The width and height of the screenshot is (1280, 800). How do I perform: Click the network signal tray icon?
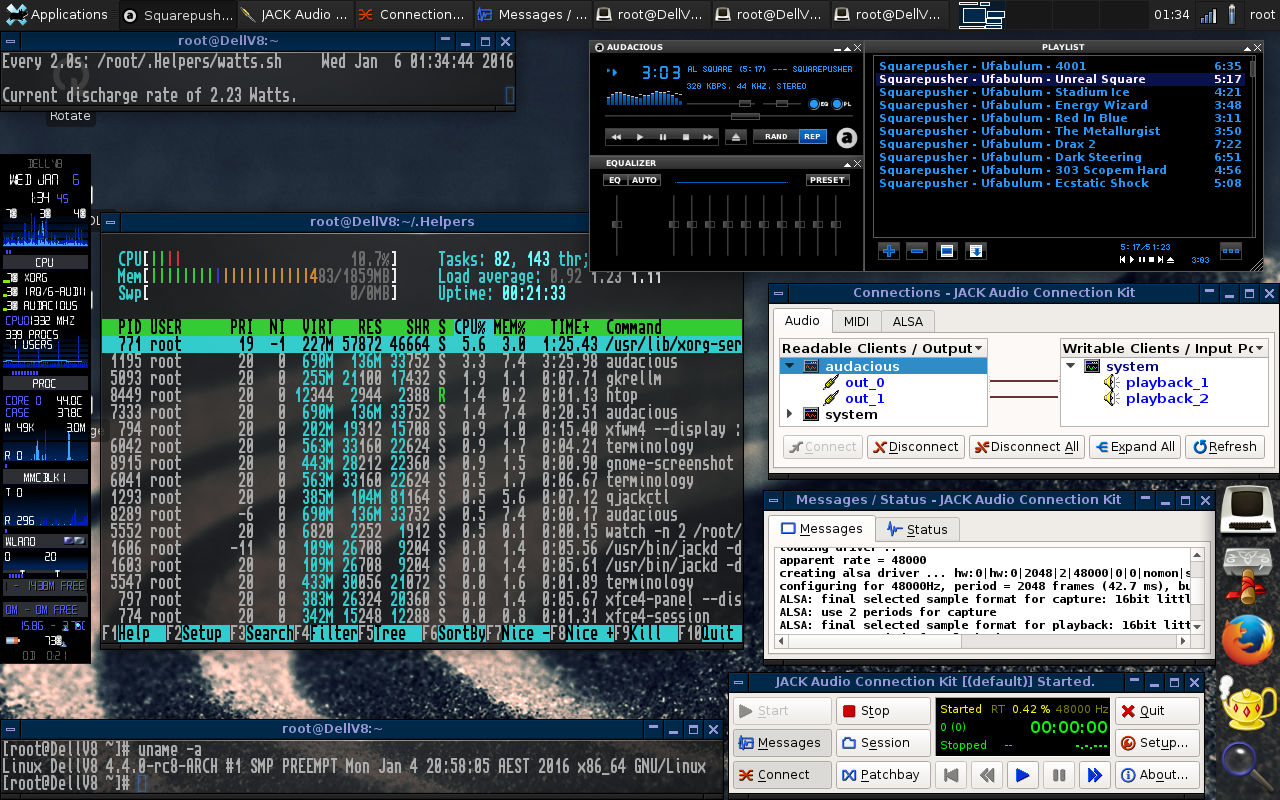coord(1209,14)
